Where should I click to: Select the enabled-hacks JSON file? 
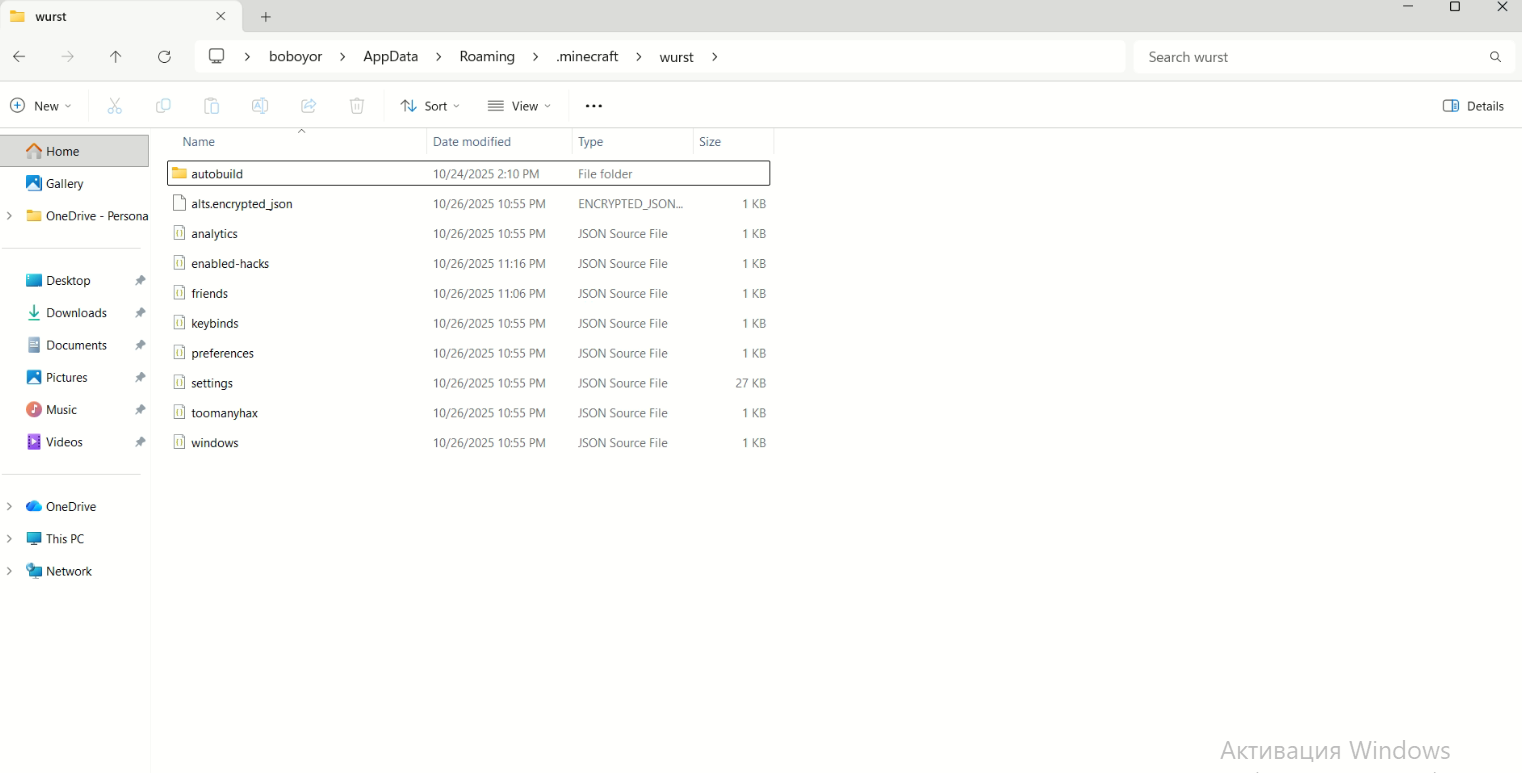tap(230, 264)
